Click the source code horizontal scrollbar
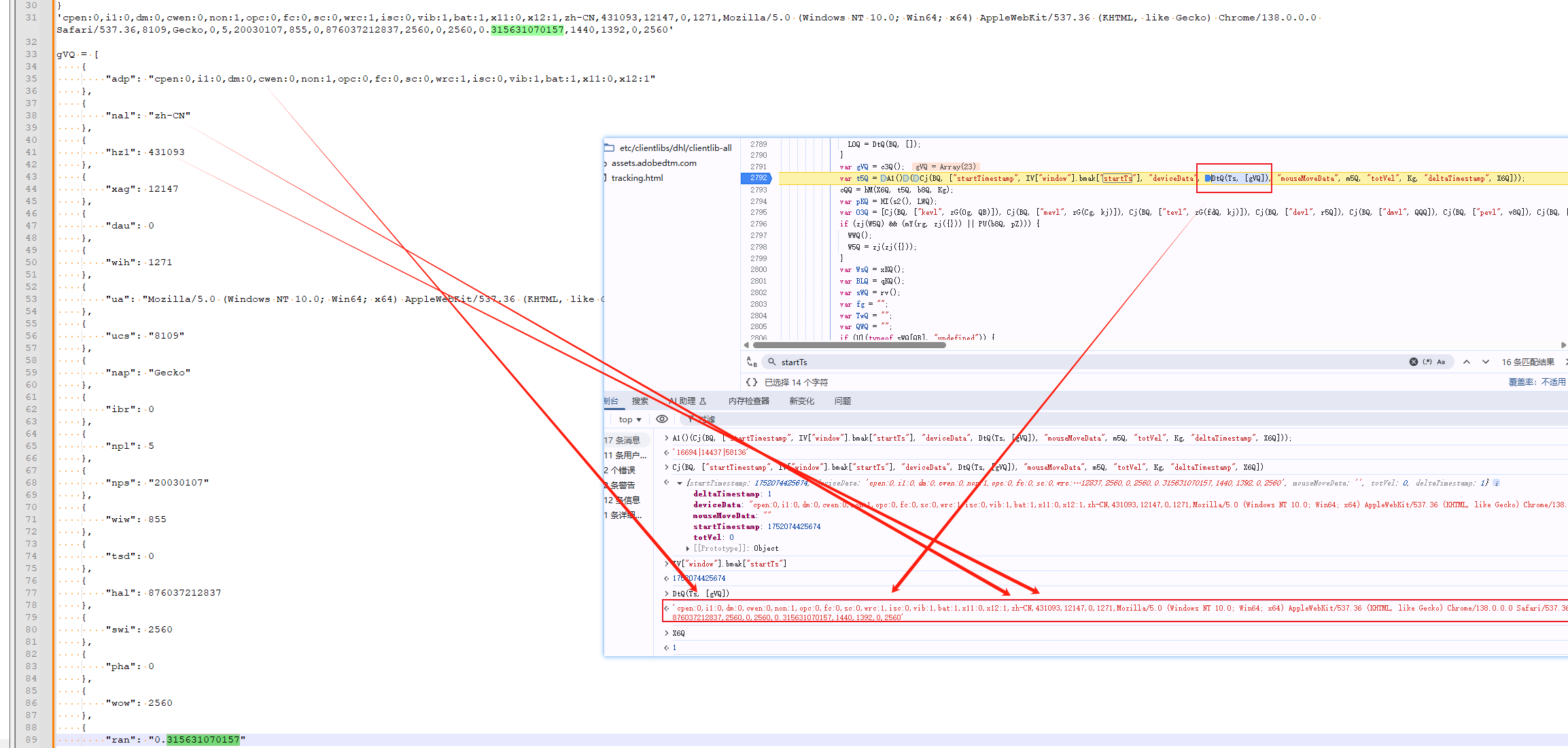Viewport: 1568px width, 748px height. pos(850,345)
